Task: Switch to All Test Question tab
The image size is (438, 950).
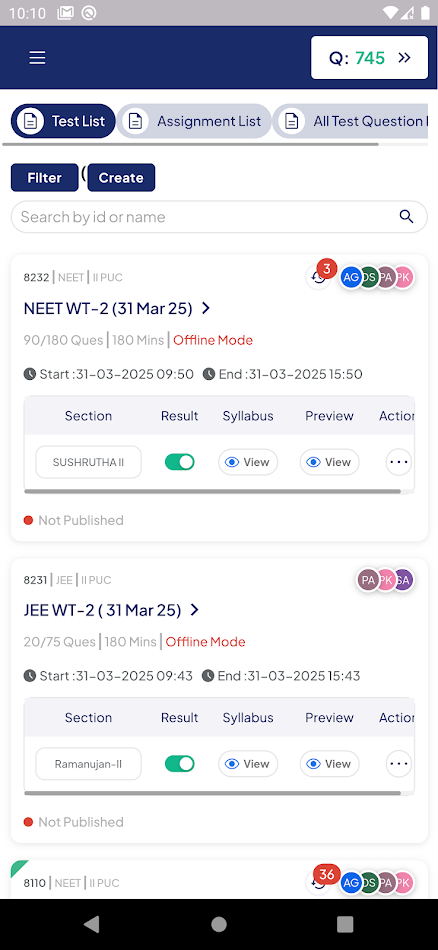Action: 353,121
